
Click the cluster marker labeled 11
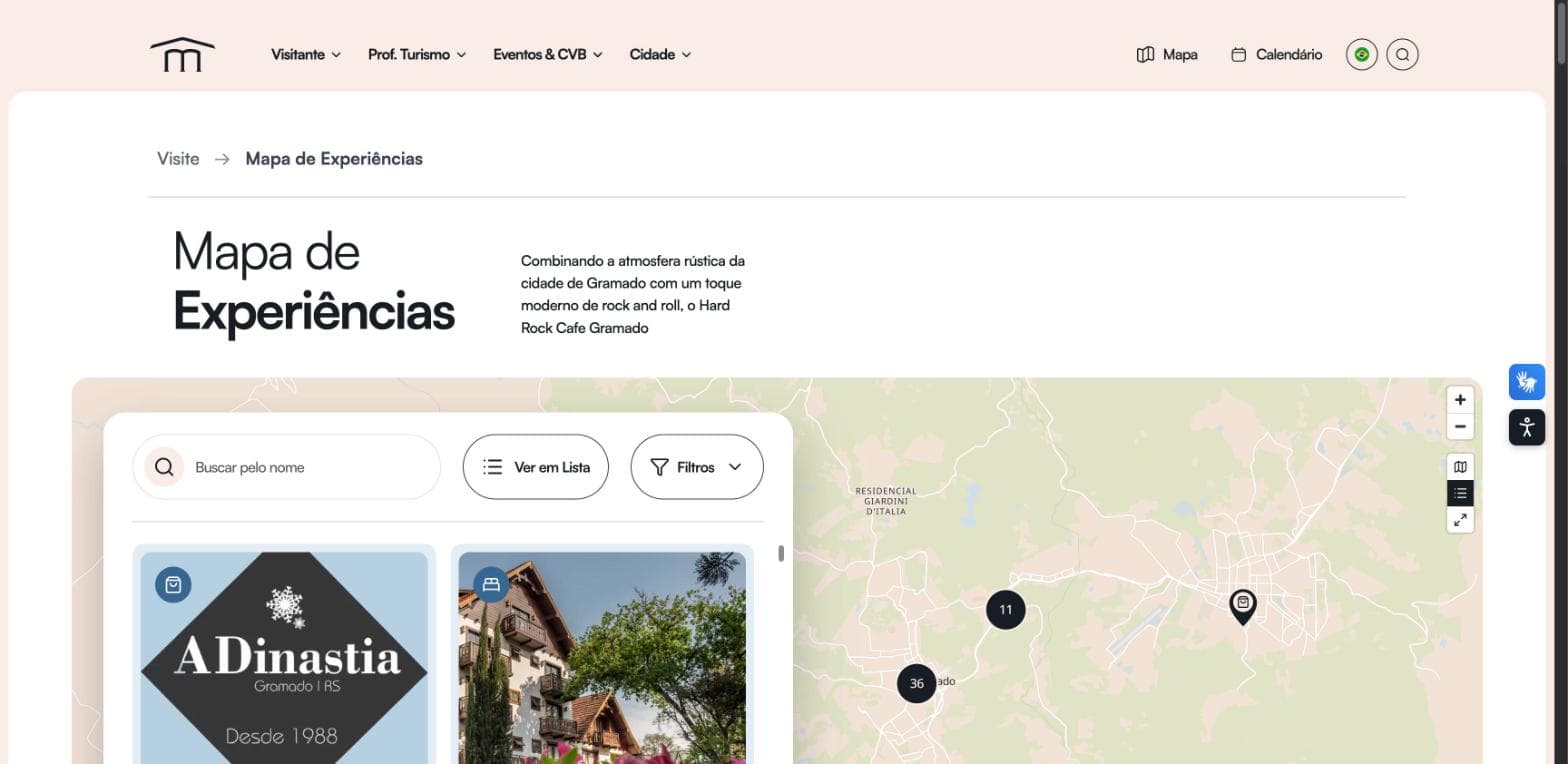tap(1005, 610)
